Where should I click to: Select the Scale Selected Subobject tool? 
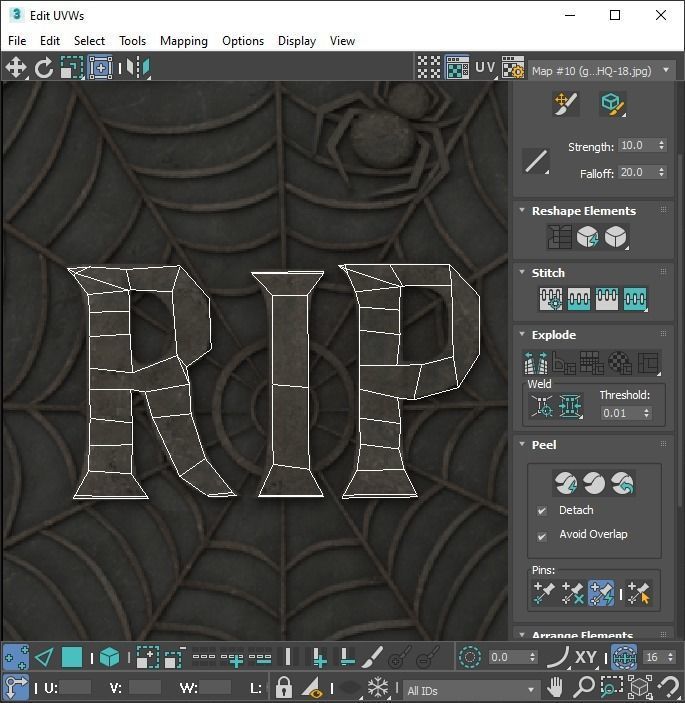coord(72,68)
